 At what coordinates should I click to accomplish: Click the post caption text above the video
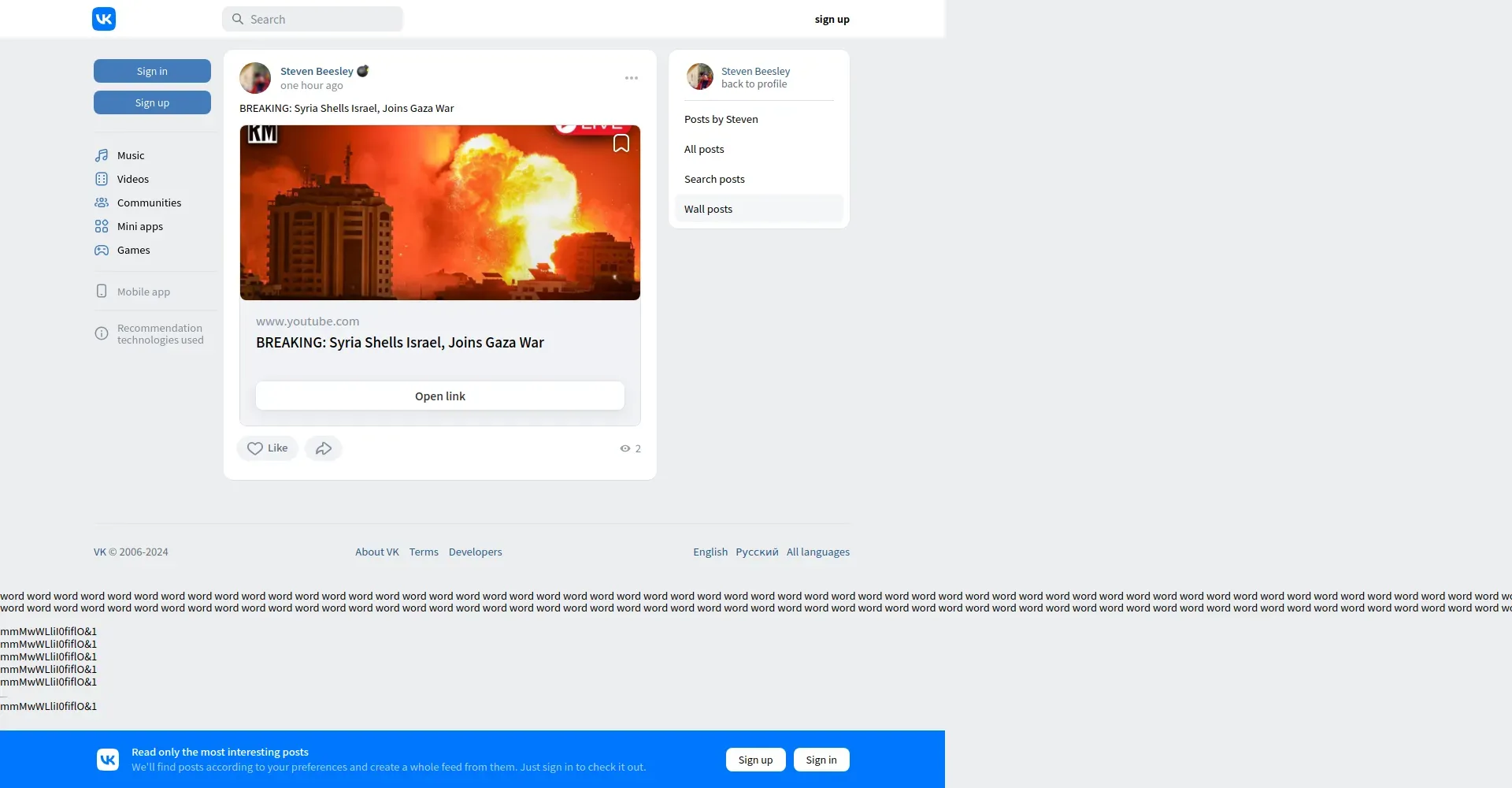pyautogui.click(x=346, y=108)
